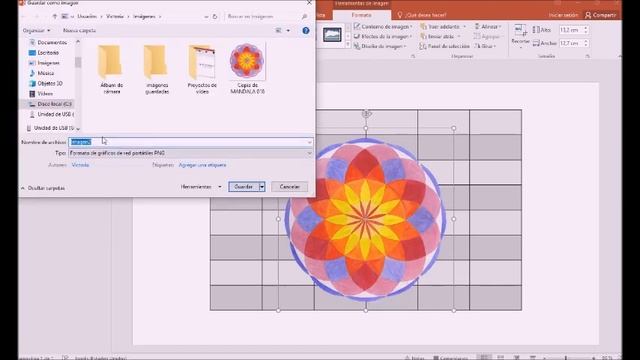Open the Imágenes guardadas folder
Screen dimensions: 640x360
(x=157, y=69)
